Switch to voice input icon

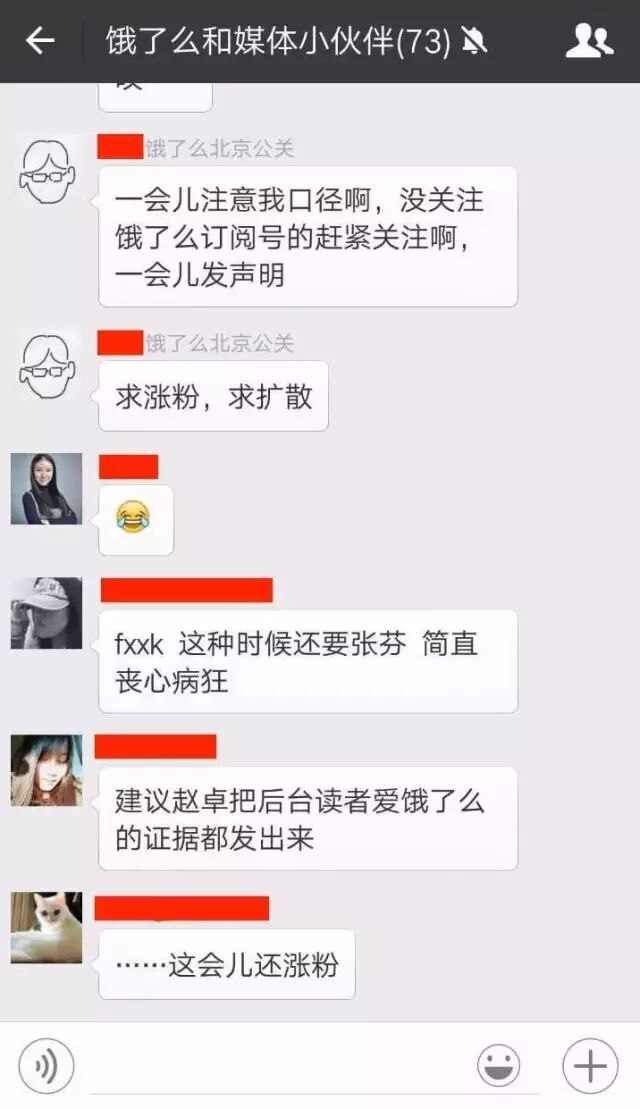click(x=46, y=1066)
